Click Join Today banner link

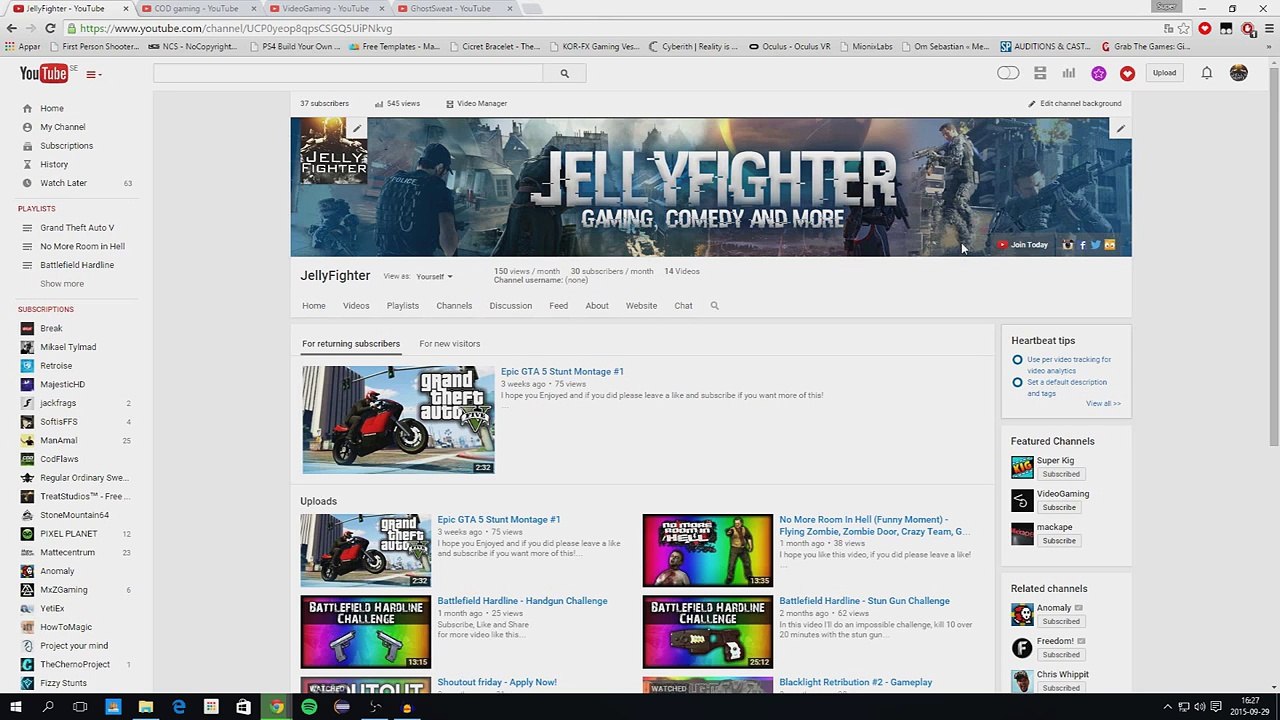click(1023, 245)
